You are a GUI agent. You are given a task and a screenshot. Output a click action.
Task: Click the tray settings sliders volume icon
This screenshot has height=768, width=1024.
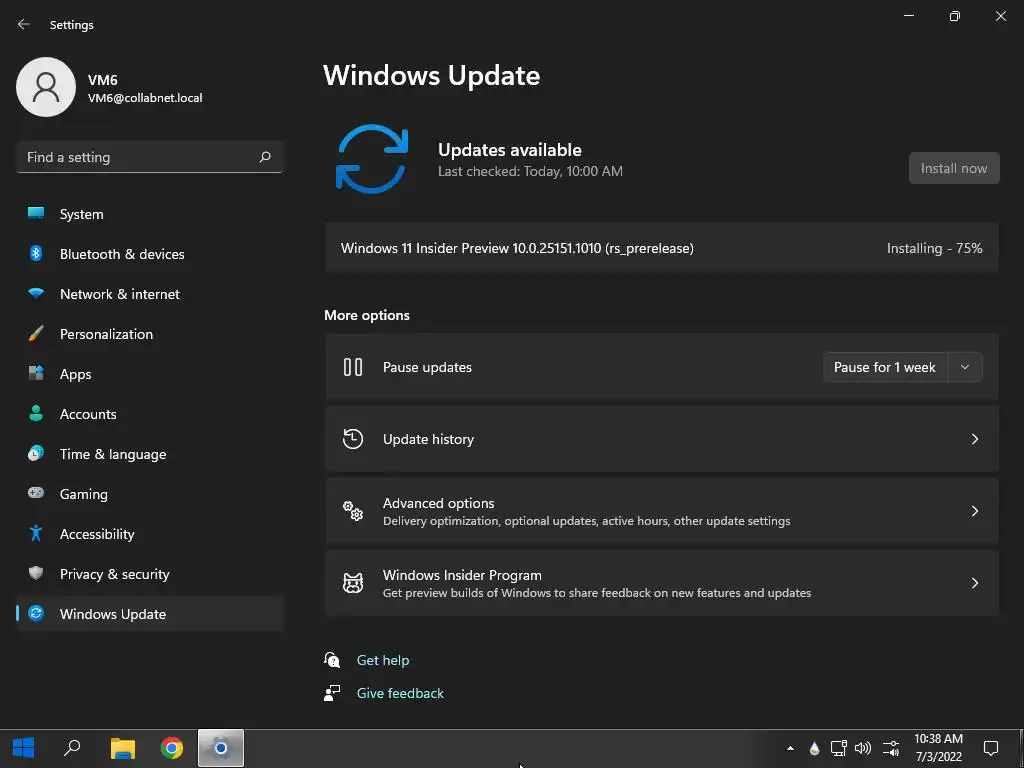pyautogui.click(x=890, y=748)
